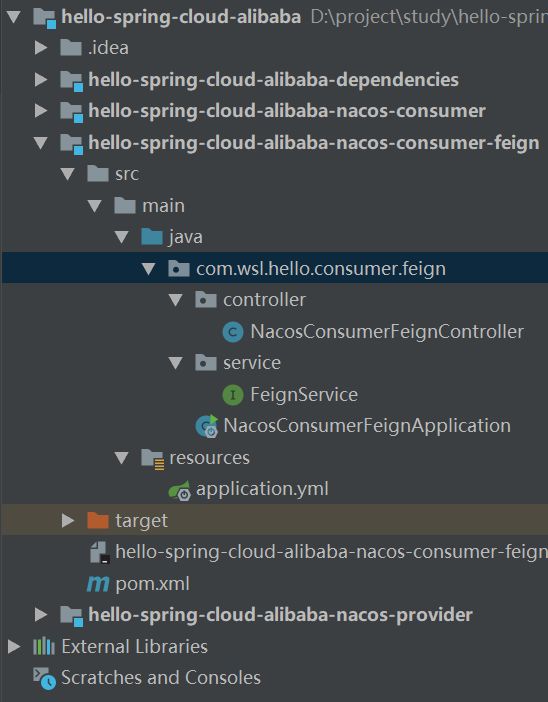Expand the hello-spring-cloud-alibaba-dependencies module
Viewport: 548px width, 702px height.
point(41,79)
